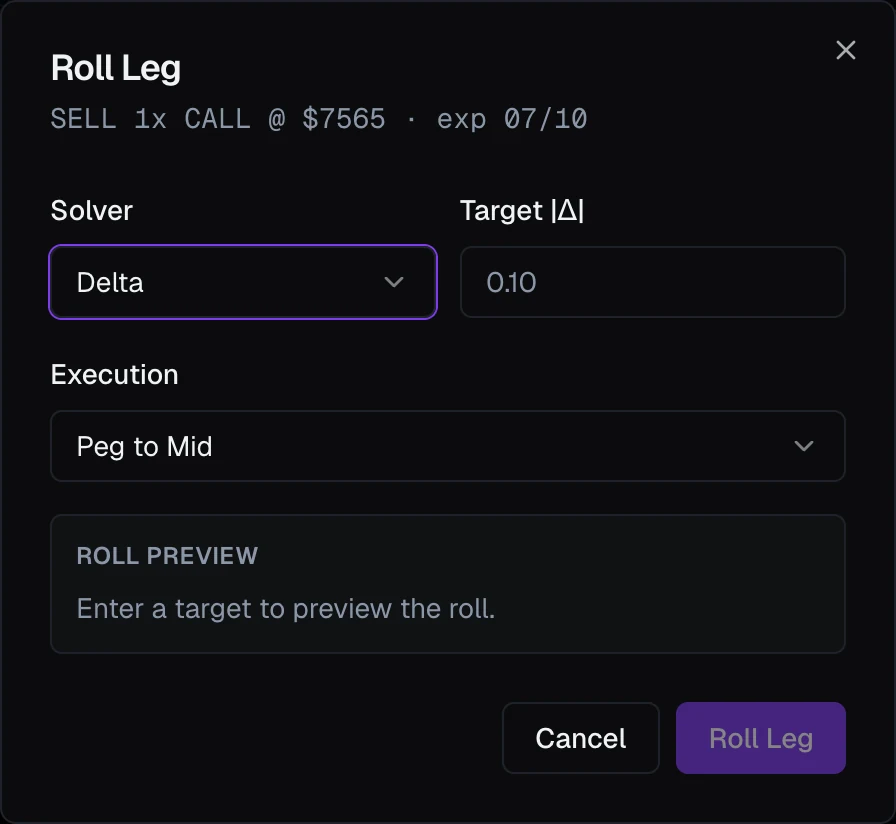The width and height of the screenshot is (896, 824).
Task: Select the Peg to Mid value text
Action: 145,446
